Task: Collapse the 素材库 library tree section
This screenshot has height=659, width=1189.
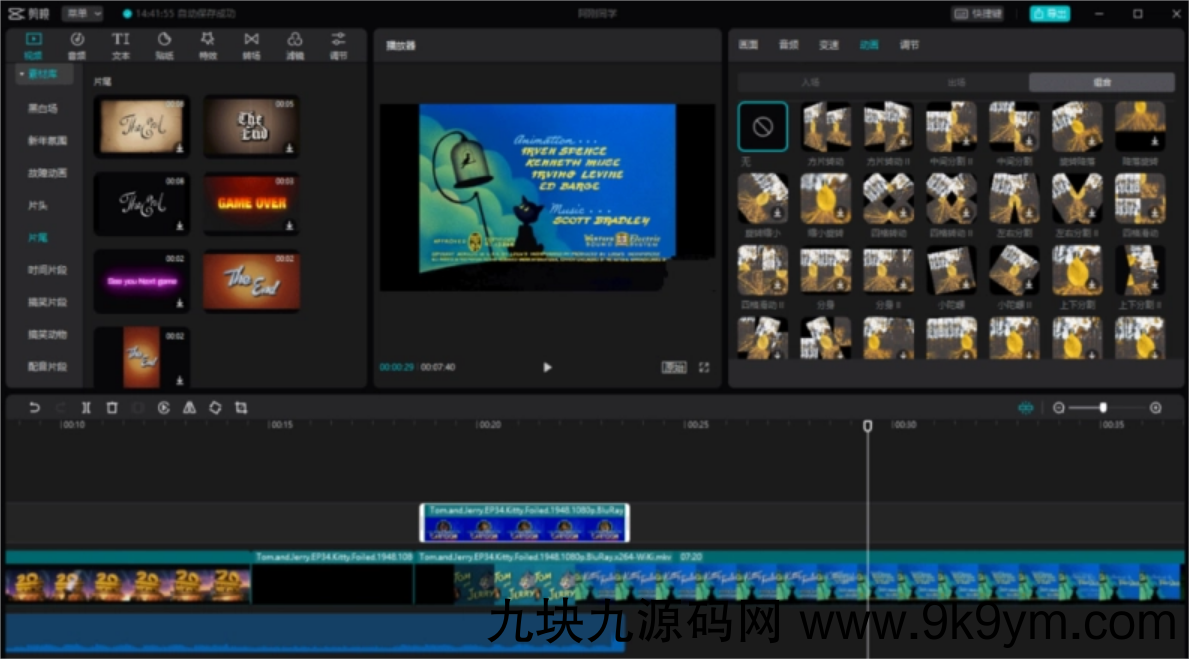Action: pos(44,75)
